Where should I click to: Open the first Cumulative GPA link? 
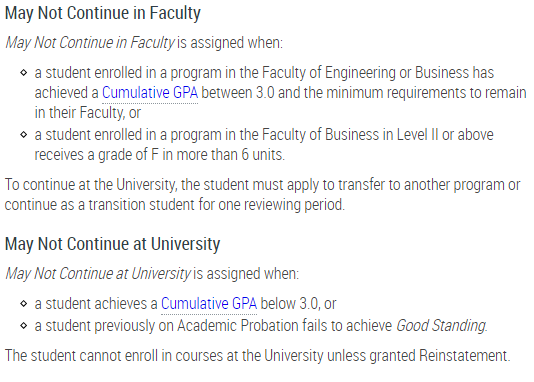pos(150,93)
